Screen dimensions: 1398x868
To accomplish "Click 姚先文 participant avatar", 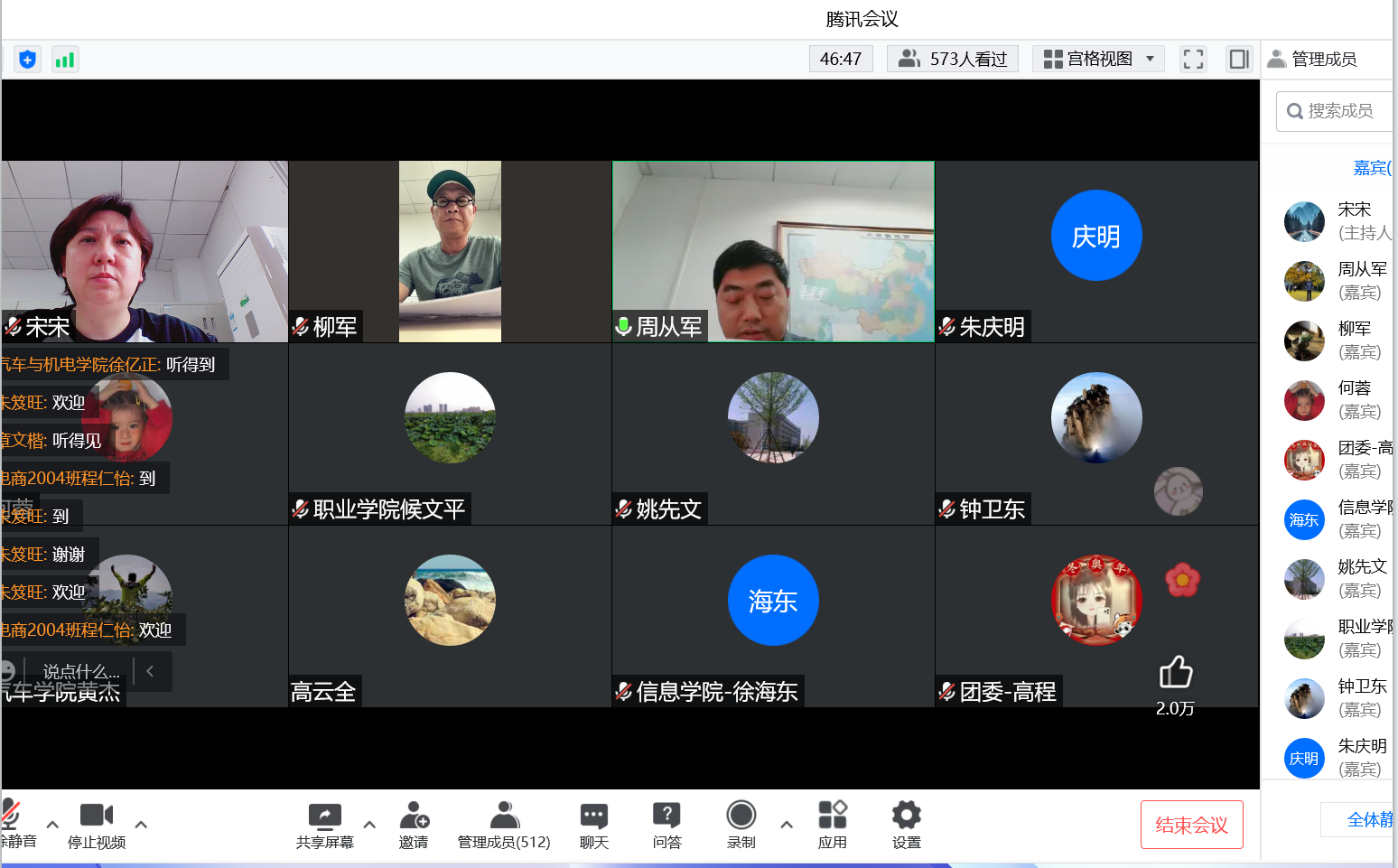I will (773, 417).
